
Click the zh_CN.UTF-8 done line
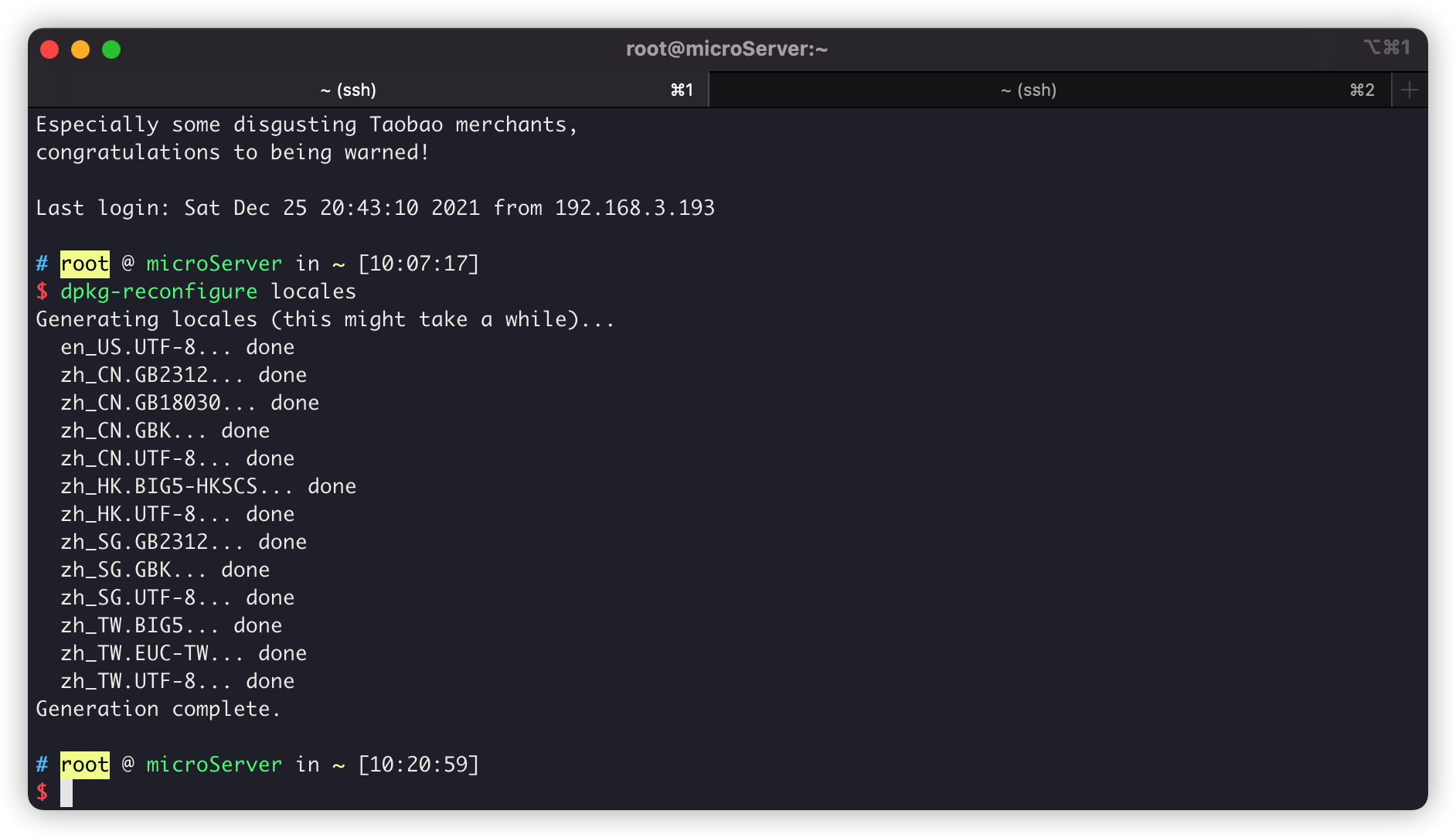[177, 458]
